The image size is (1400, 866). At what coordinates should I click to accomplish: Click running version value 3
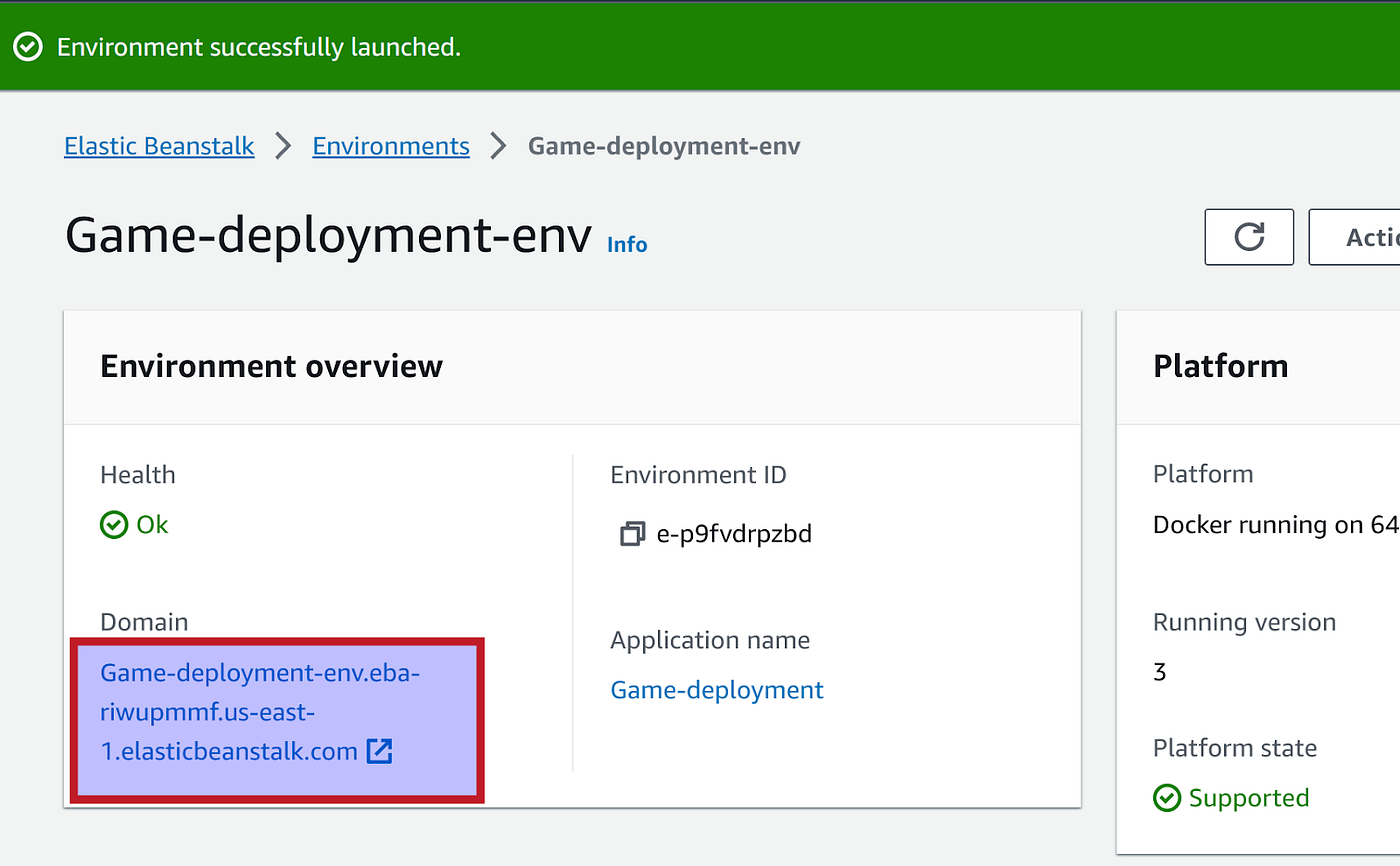point(1160,672)
